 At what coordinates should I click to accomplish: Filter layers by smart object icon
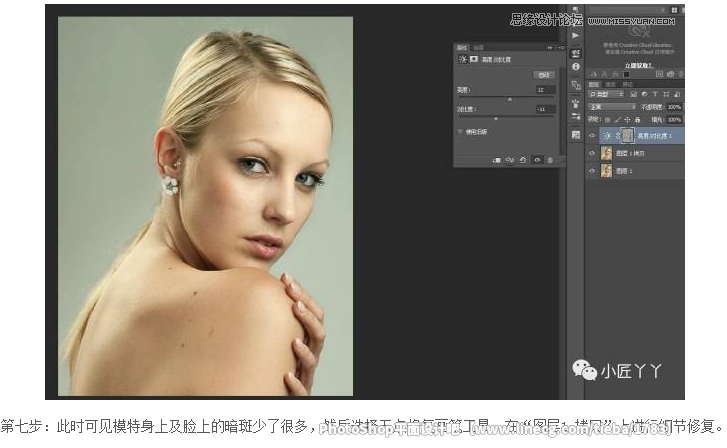pos(677,94)
